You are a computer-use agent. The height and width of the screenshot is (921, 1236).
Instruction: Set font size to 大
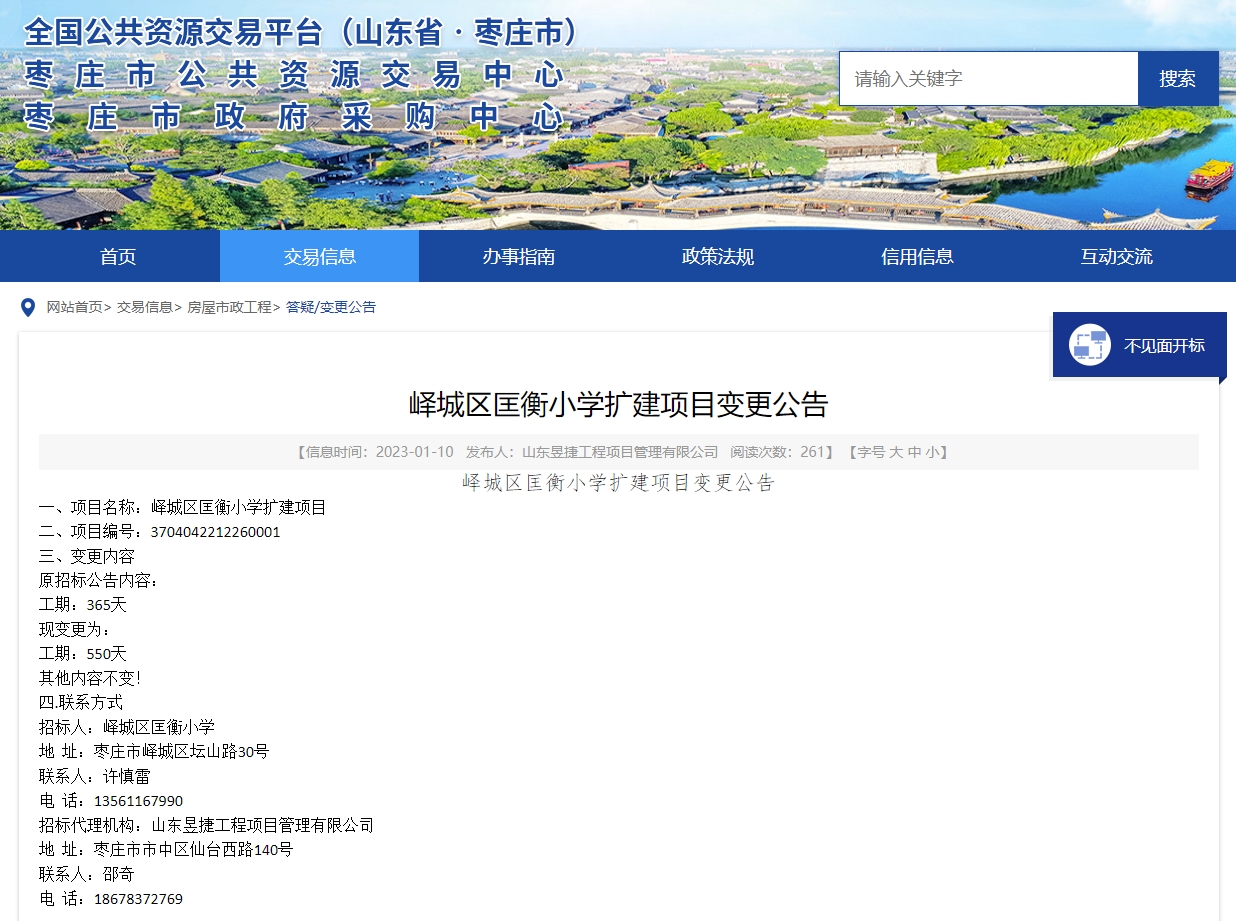896,452
